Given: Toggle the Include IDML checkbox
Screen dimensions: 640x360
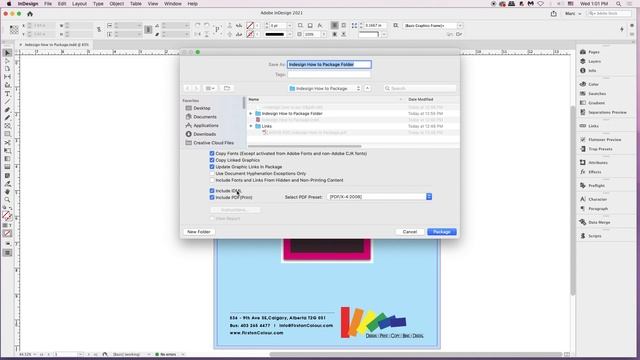Looking at the screenshot, I should 212,191.
